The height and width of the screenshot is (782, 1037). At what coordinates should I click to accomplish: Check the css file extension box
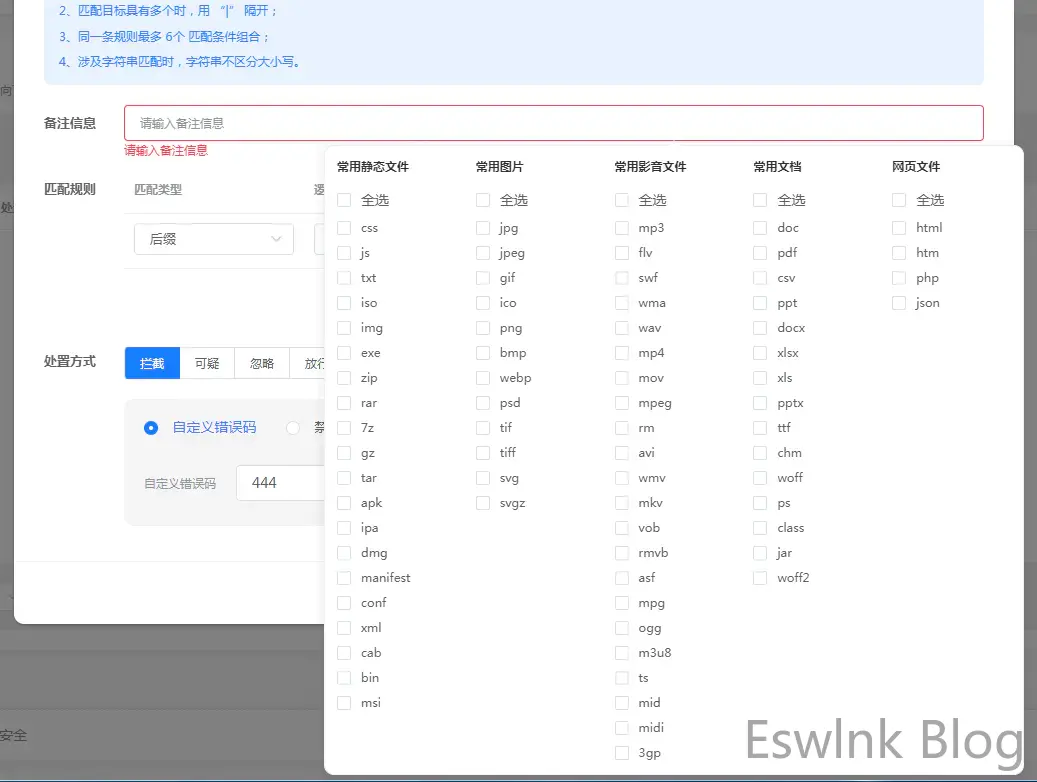pyautogui.click(x=344, y=228)
